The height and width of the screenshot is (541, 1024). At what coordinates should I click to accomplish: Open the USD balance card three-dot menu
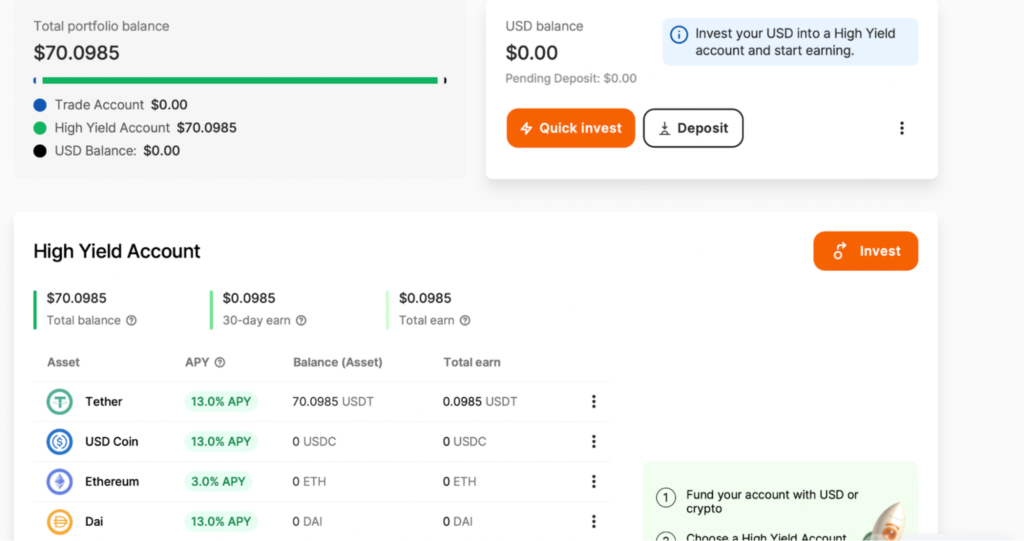tap(902, 128)
